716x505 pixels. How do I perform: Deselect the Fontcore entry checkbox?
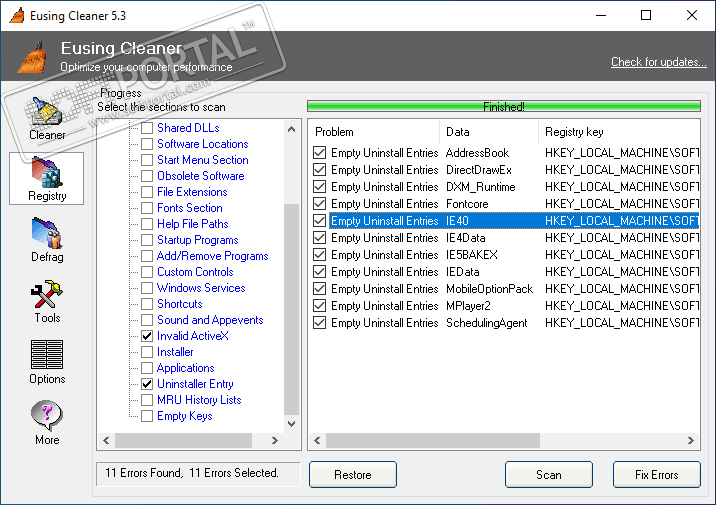tap(320, 204)
